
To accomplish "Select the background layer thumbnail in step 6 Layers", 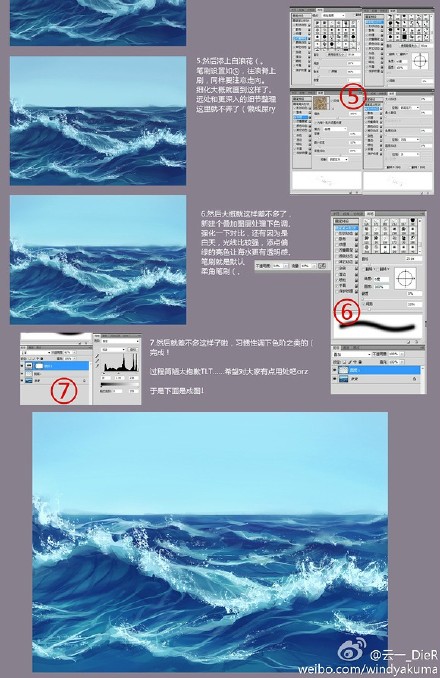I will [x=344, y=379].
